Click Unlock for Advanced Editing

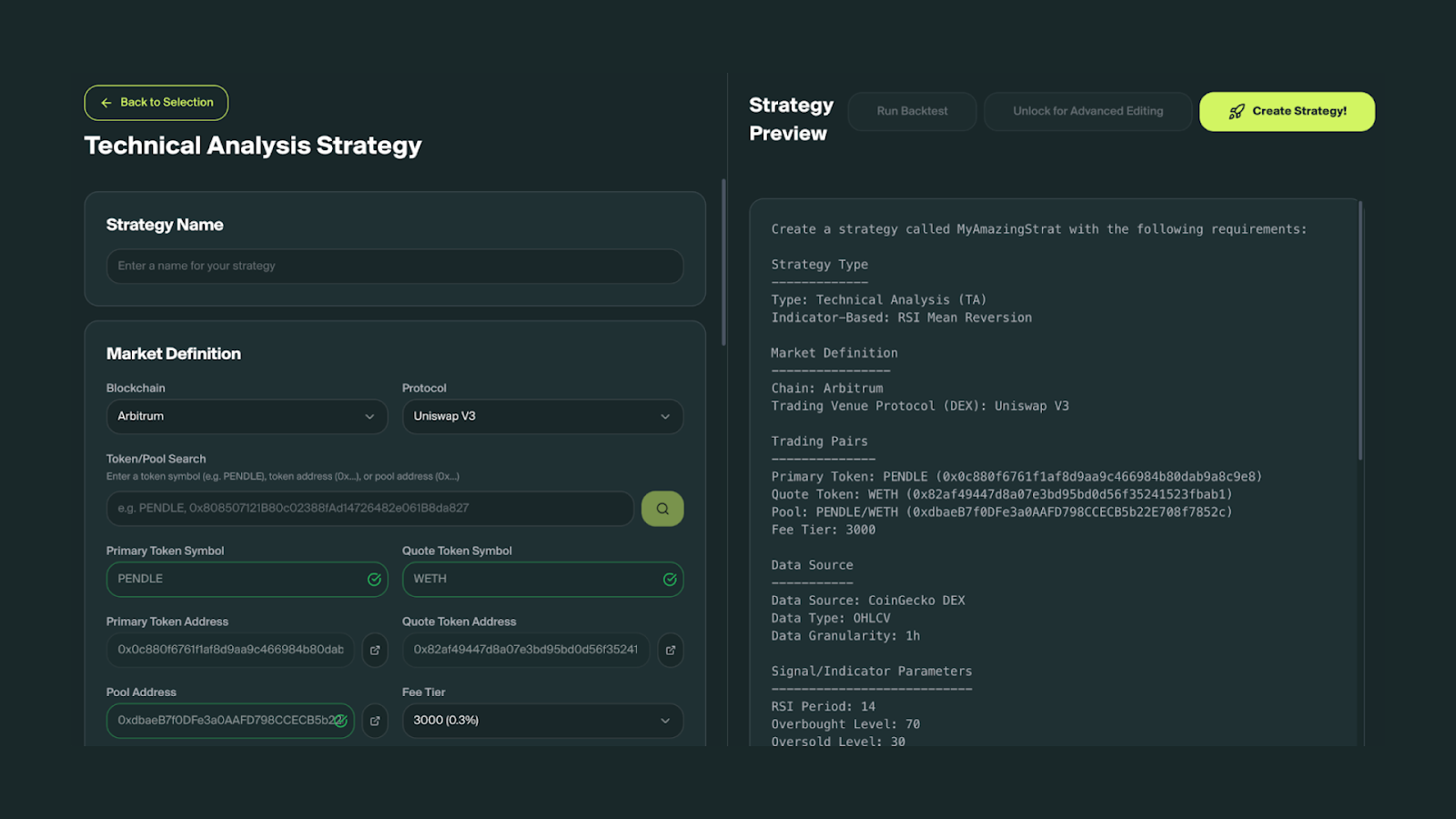(1088, 111)
